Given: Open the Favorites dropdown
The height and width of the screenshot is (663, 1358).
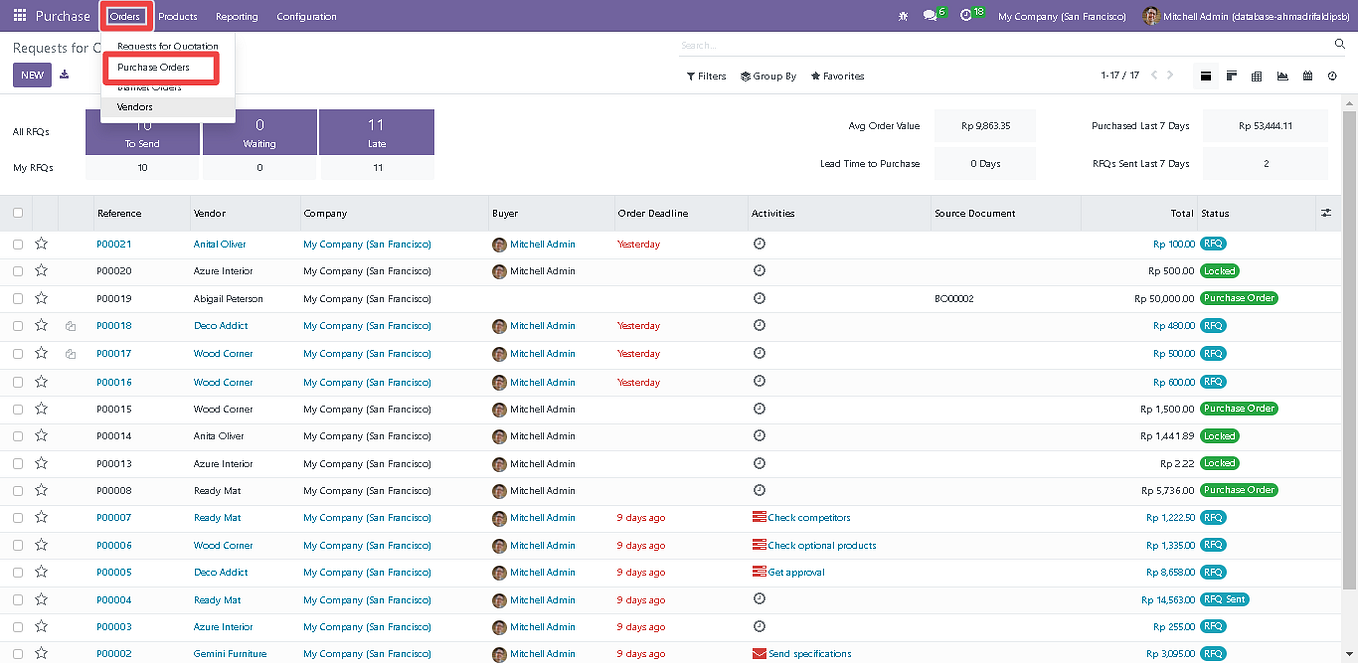Looking at the screenshot, I should point(837,76).
